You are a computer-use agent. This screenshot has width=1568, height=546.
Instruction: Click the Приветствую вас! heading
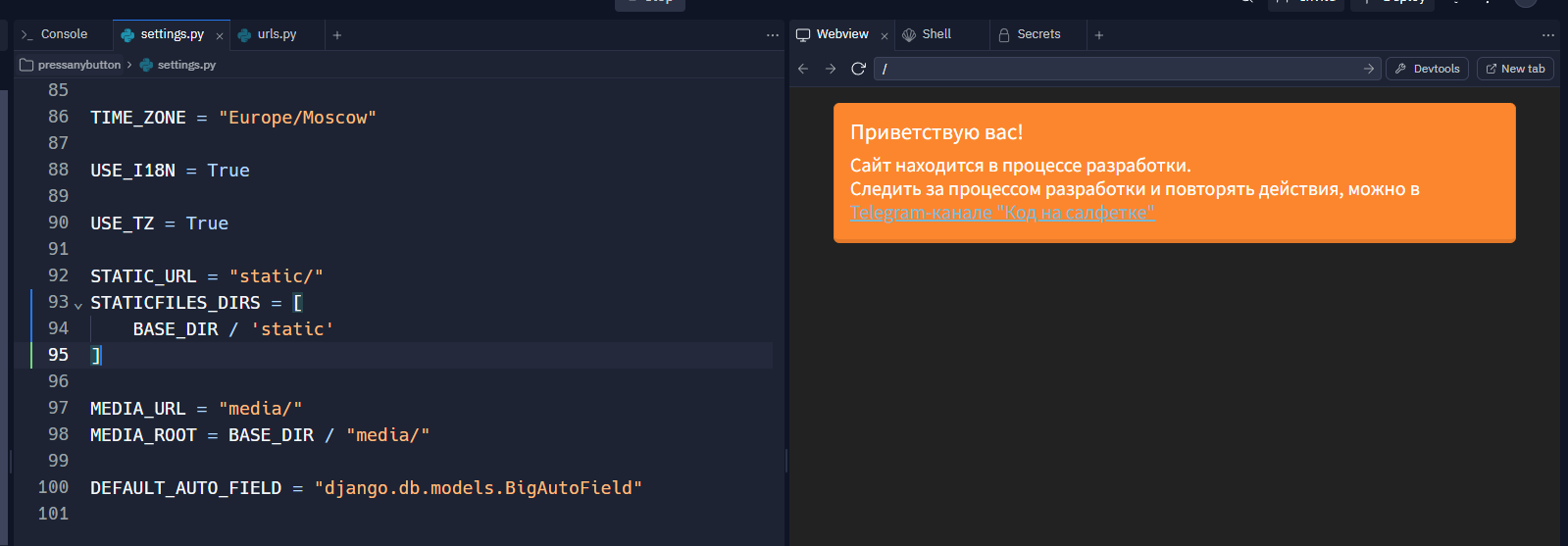coord(936,132)
